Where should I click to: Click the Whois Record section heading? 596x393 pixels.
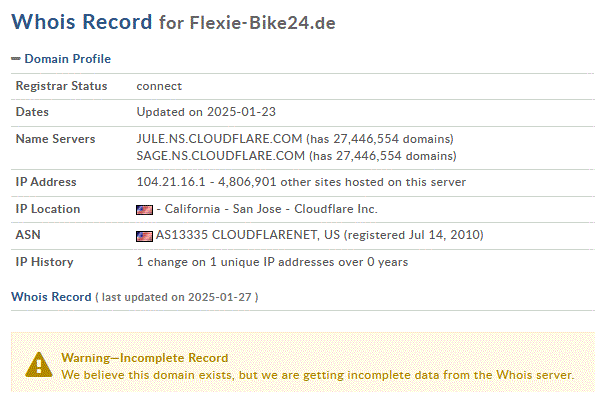51,296
